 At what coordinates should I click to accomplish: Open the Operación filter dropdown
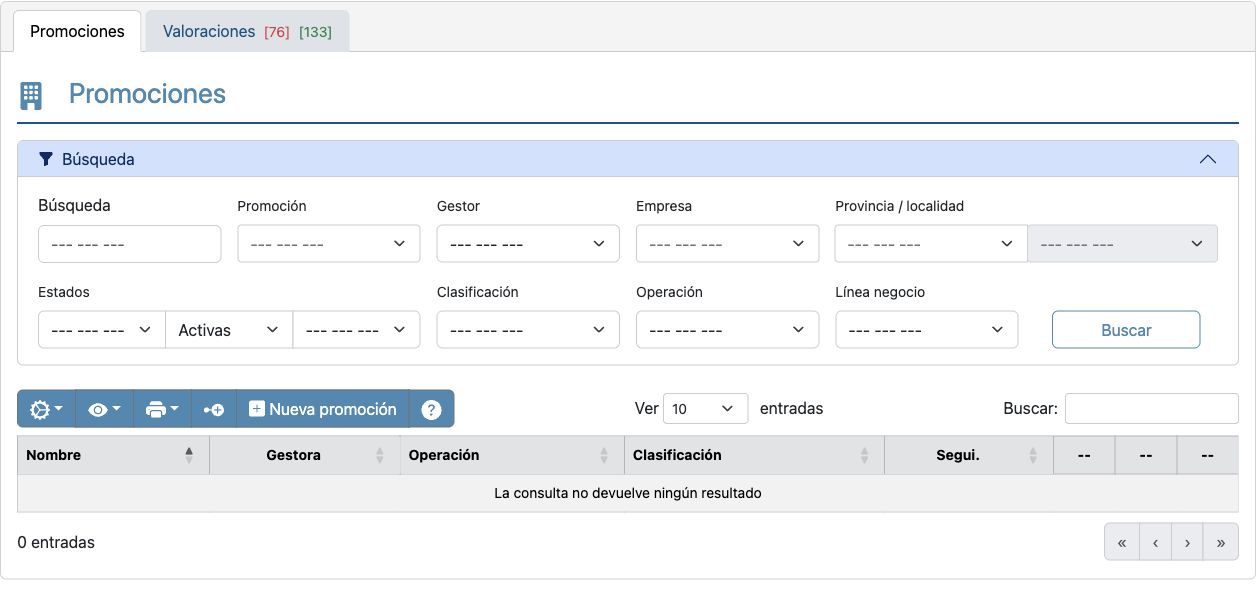pos(727,330)
